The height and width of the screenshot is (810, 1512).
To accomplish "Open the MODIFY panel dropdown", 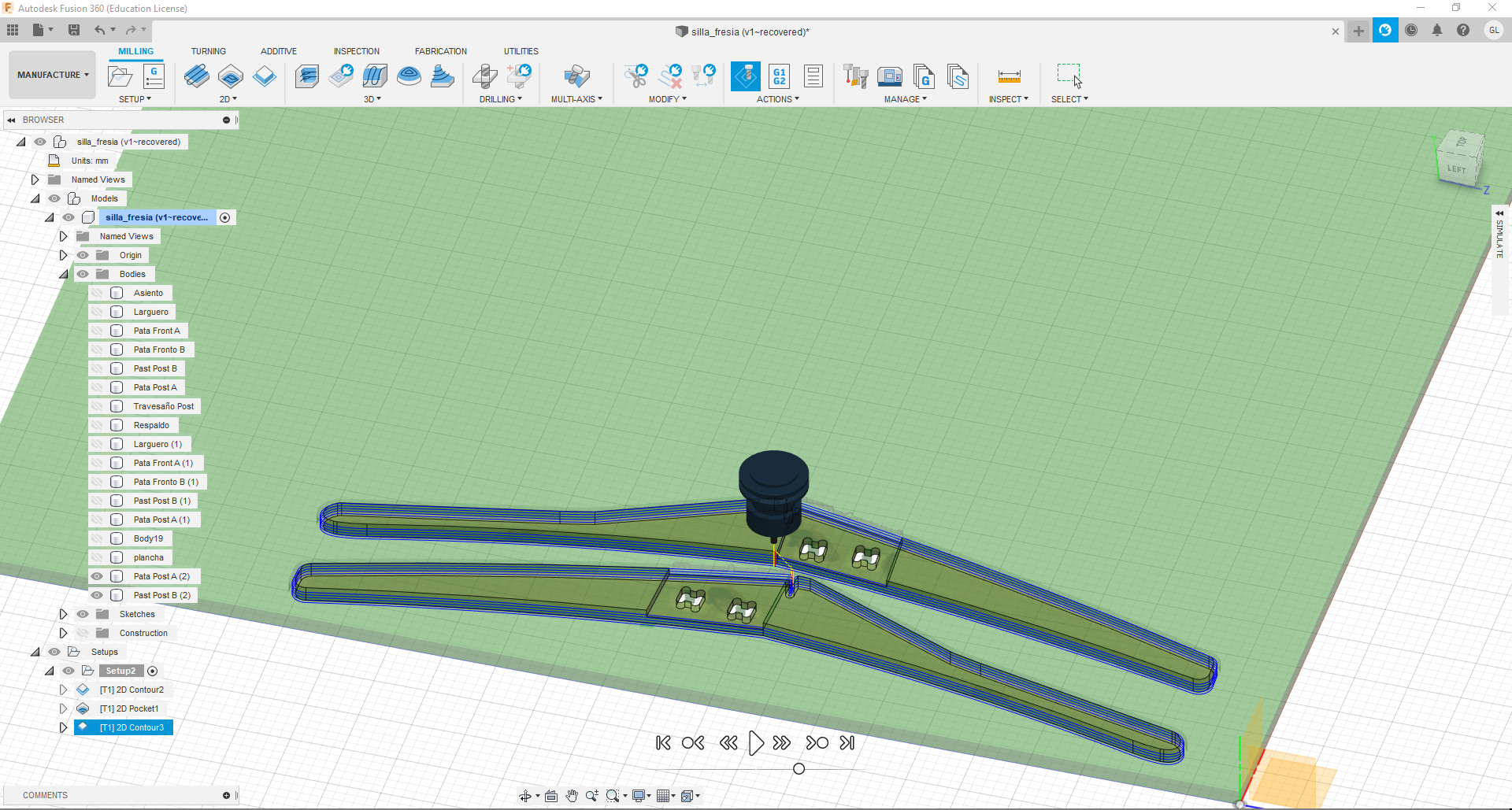I will click(668, 99).
